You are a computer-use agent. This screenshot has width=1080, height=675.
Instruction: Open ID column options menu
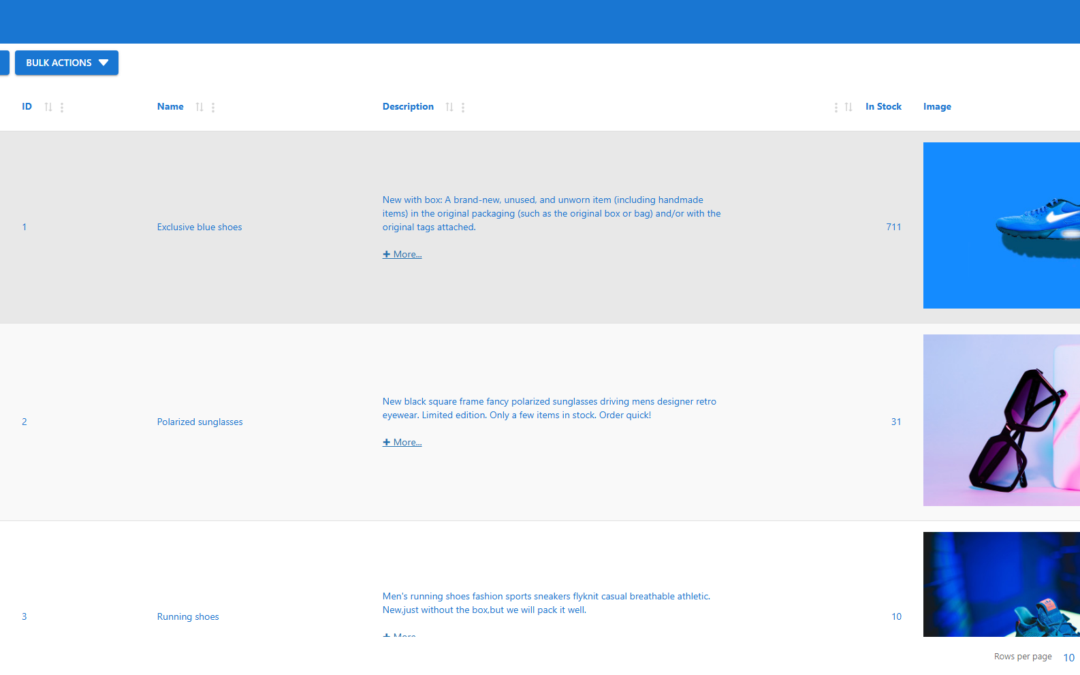point(62,107)
